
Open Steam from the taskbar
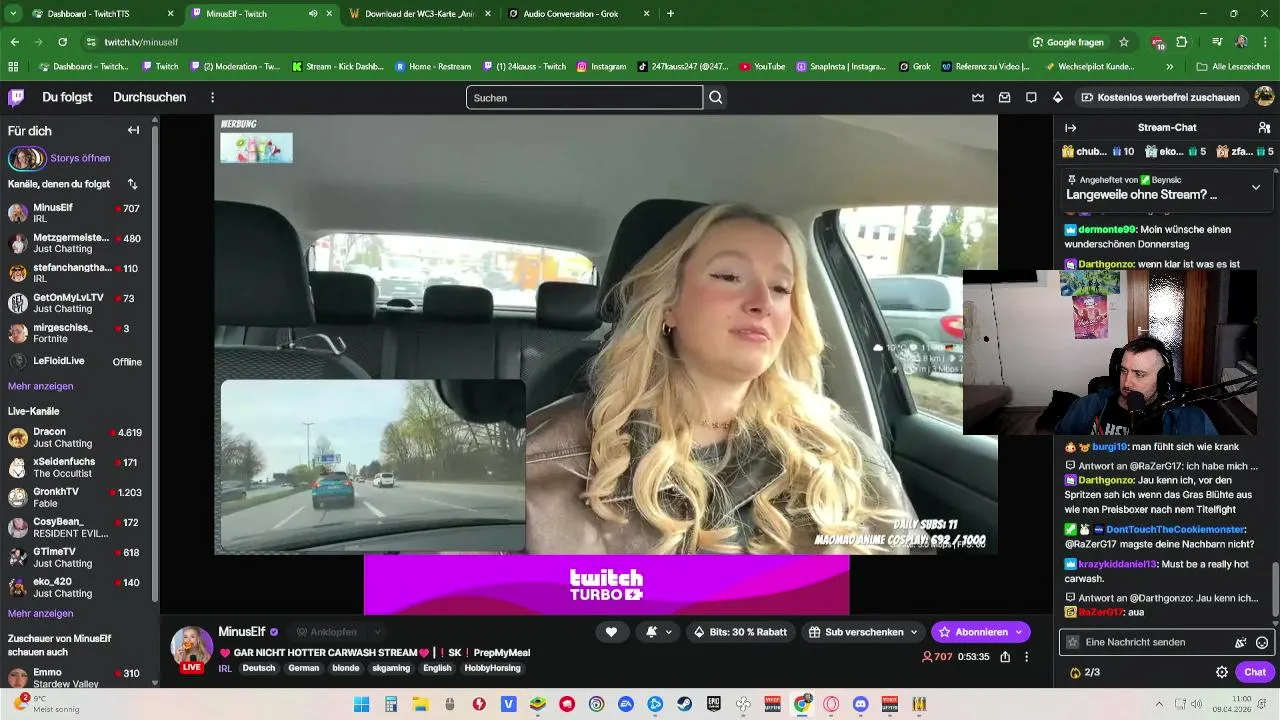click(685, 704)
